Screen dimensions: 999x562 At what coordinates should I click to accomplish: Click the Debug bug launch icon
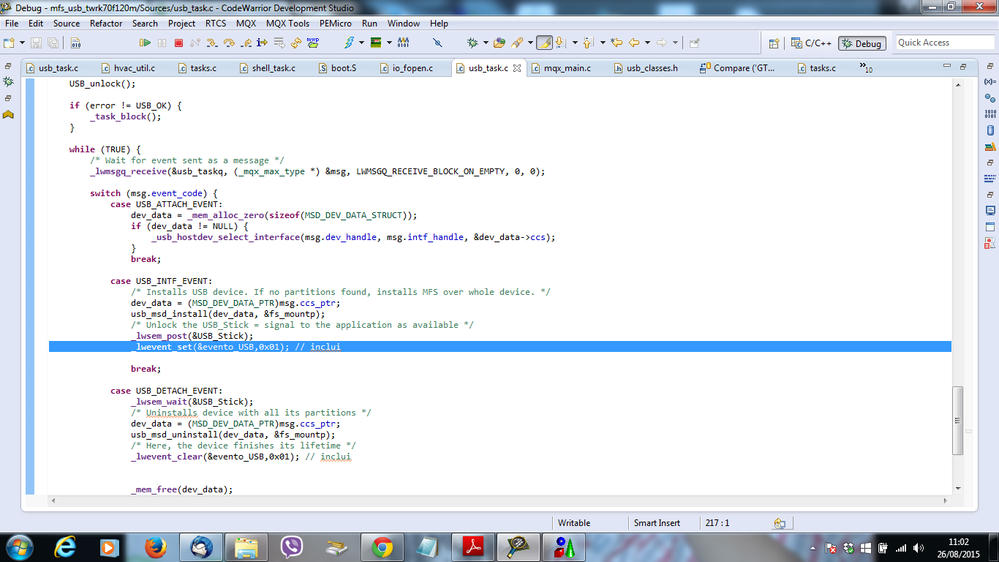pos(472,43)
